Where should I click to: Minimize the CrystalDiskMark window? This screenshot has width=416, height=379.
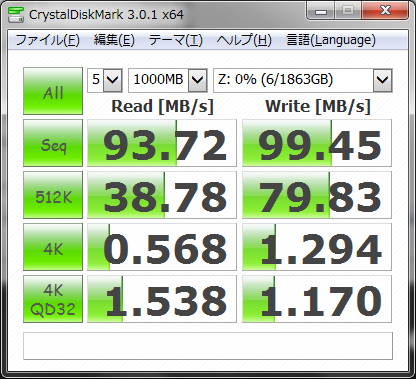(x=321, y=11)
